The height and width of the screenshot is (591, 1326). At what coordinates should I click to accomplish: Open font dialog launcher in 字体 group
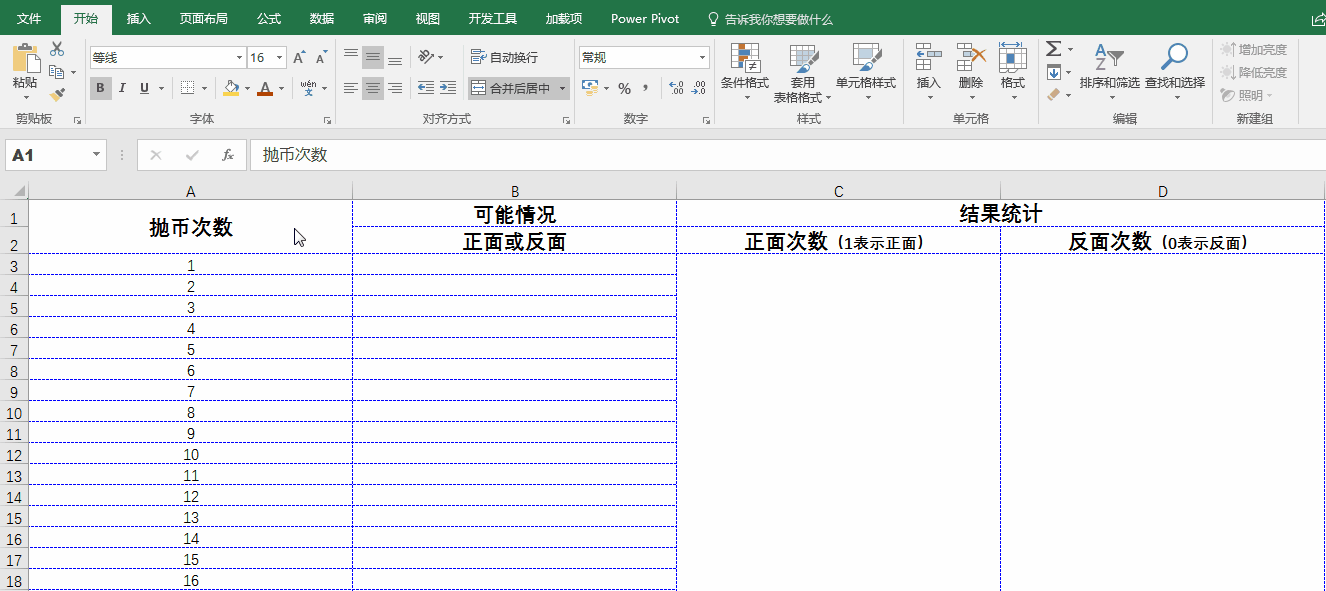coord(328,120)
